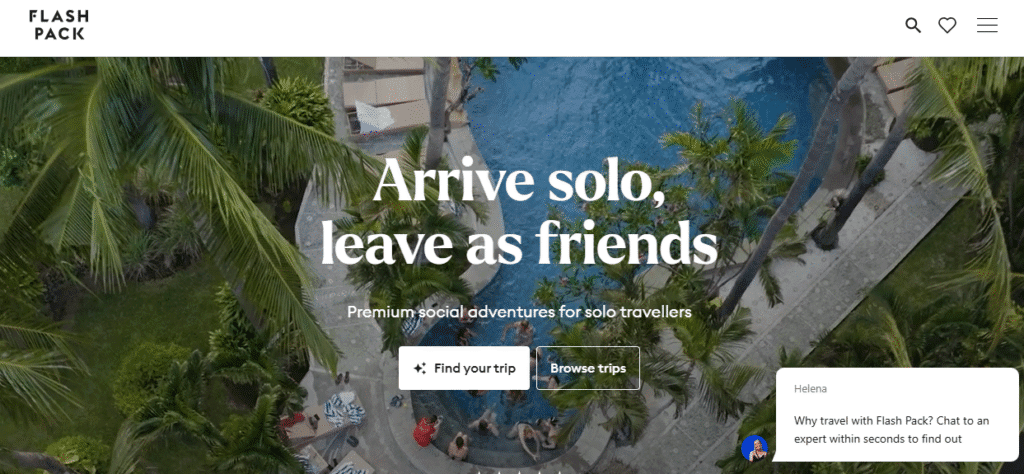The height and width of the screenshot is (474, 1024).
Task: Open Helena's chat avatar
Action: [754, 449]
